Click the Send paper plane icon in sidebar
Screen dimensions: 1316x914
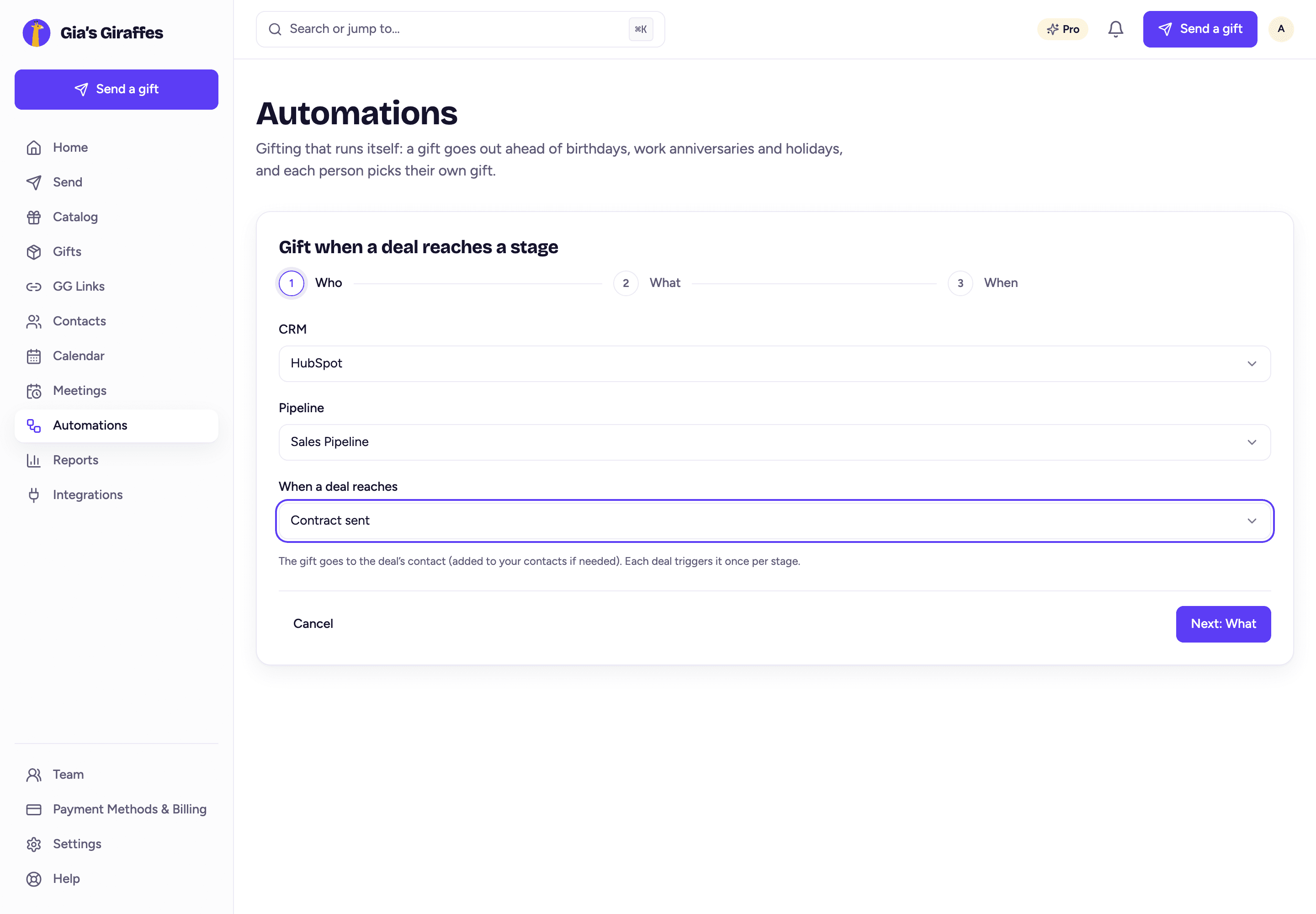point(34,183)
